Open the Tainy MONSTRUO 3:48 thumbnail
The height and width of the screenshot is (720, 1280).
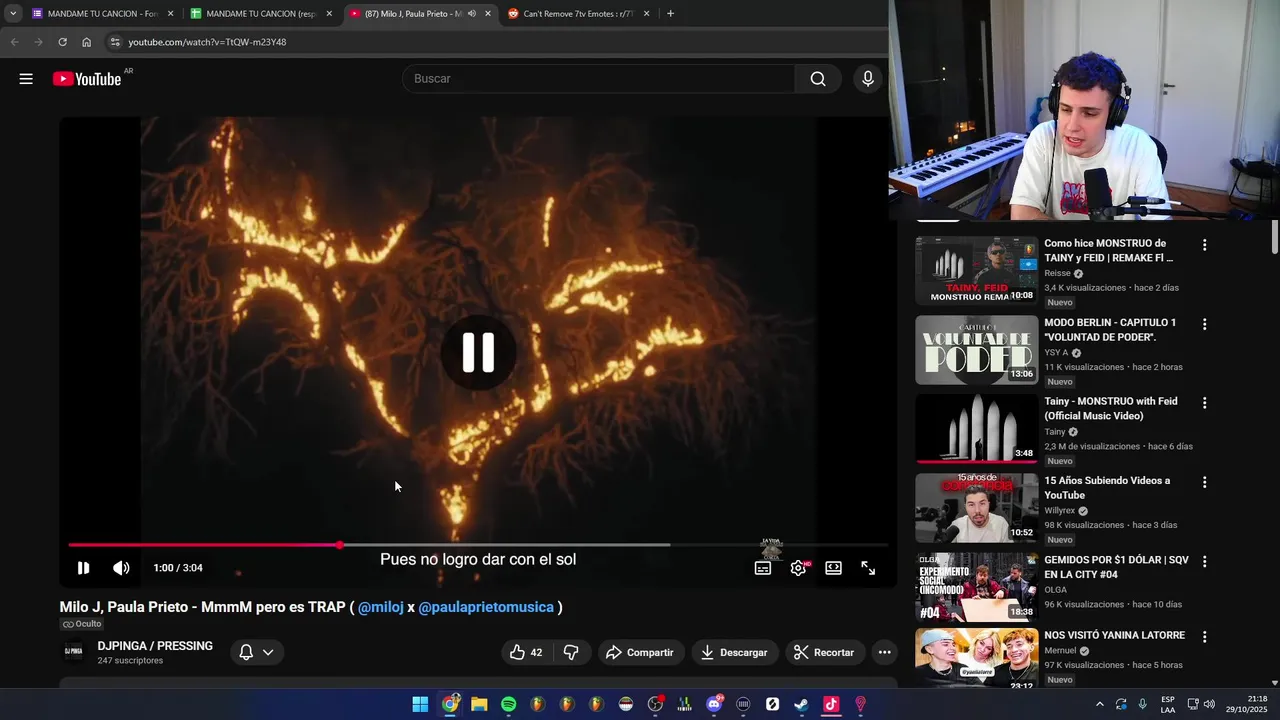(x=977, y=429)
